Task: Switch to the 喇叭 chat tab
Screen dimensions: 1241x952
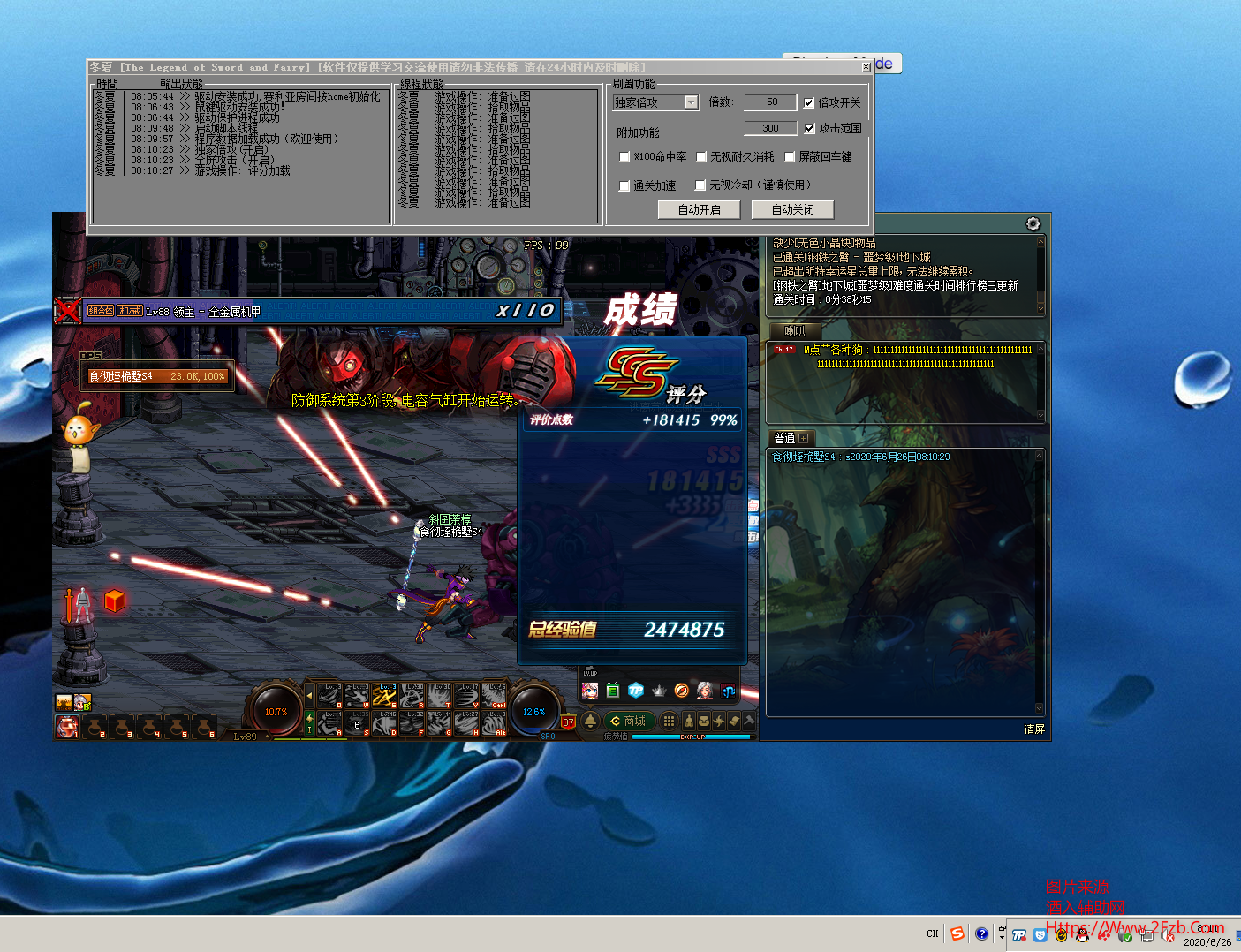Action: pyautogui.click(x=795, y=331)
